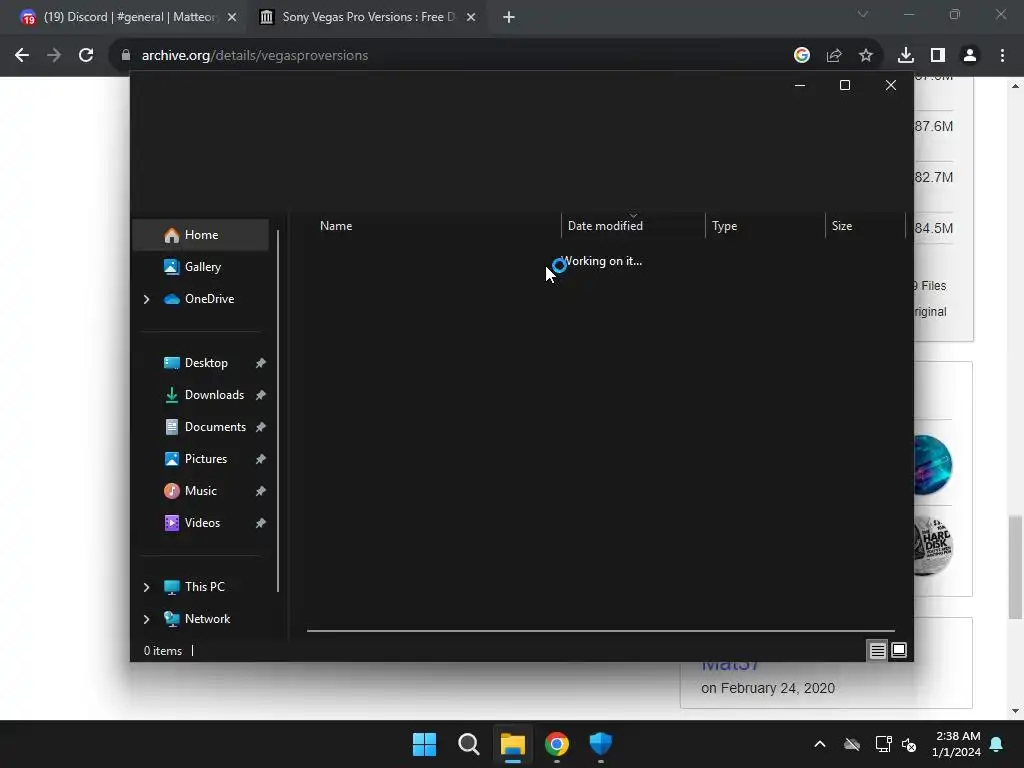
Task: Switch to details view layout icon
Action: (x=877, y=650)
